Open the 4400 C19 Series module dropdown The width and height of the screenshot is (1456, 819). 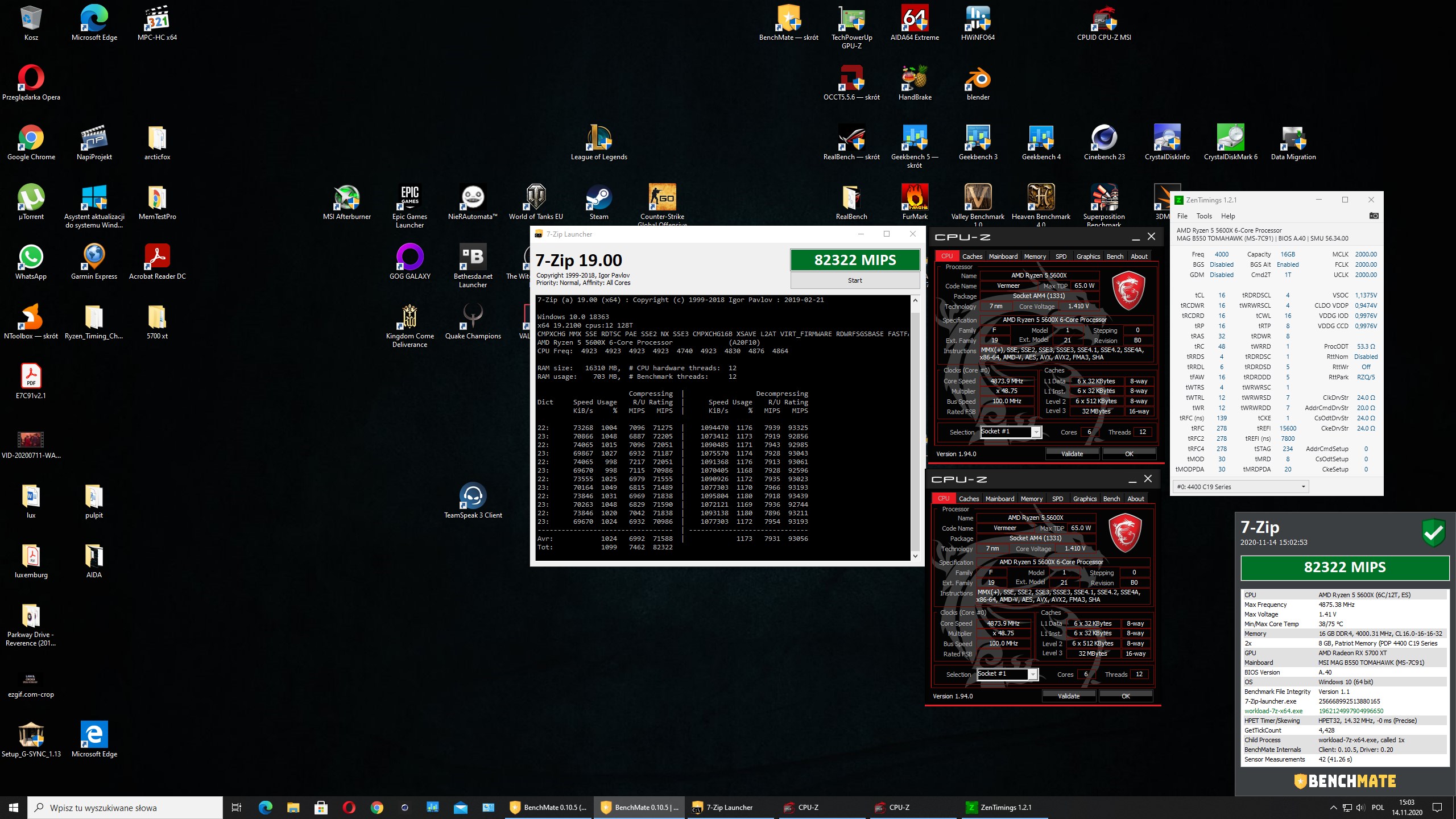click(x=1240, y=487)
